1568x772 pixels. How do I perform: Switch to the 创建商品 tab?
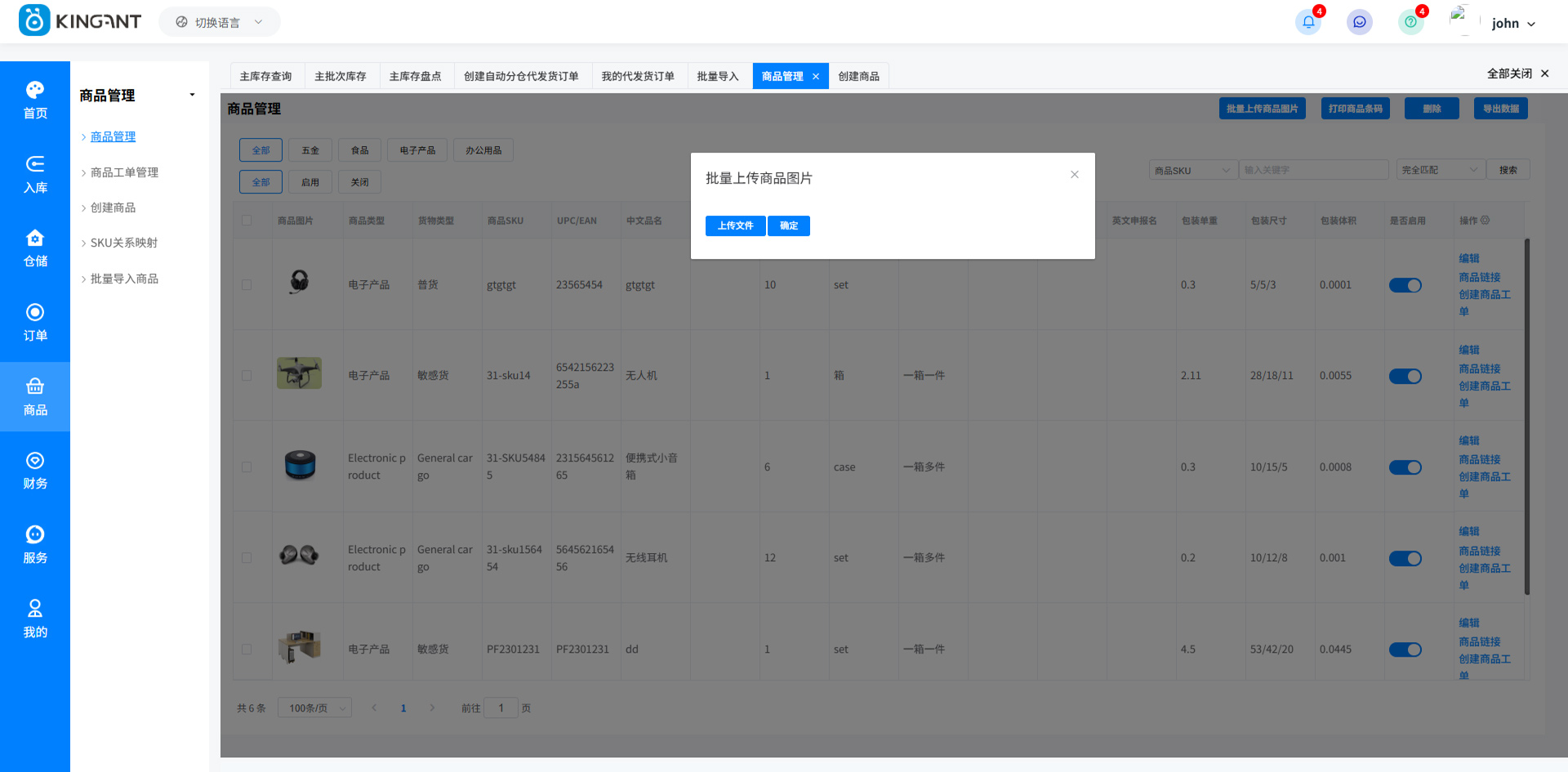click(x=858, y=76)
